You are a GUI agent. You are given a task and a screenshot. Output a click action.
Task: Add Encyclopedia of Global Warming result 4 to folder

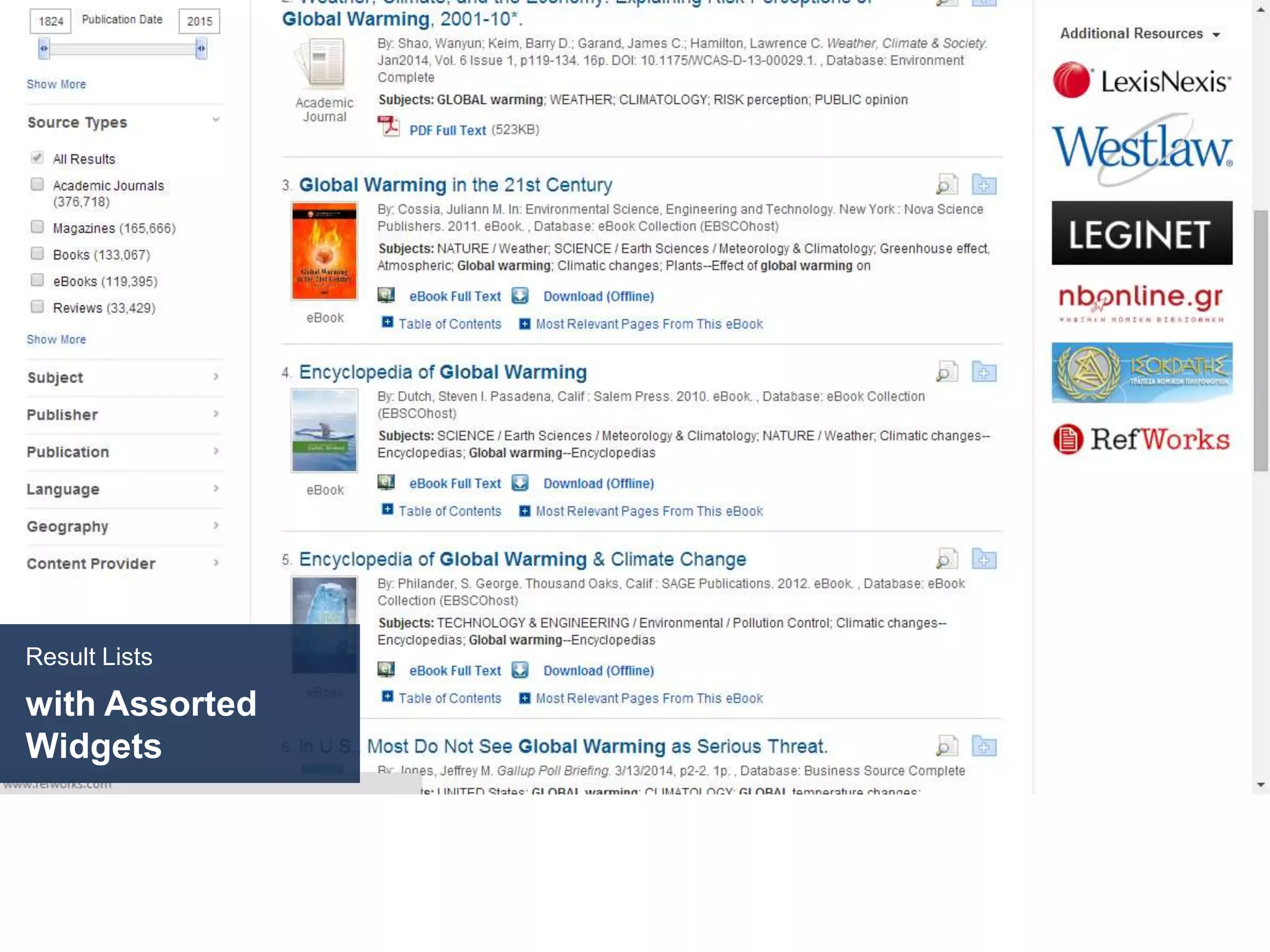[x=984, y=372]
